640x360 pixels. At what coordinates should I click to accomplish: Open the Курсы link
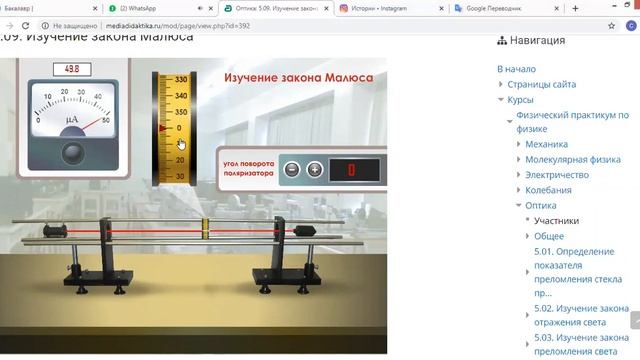(x=520, y=100)
